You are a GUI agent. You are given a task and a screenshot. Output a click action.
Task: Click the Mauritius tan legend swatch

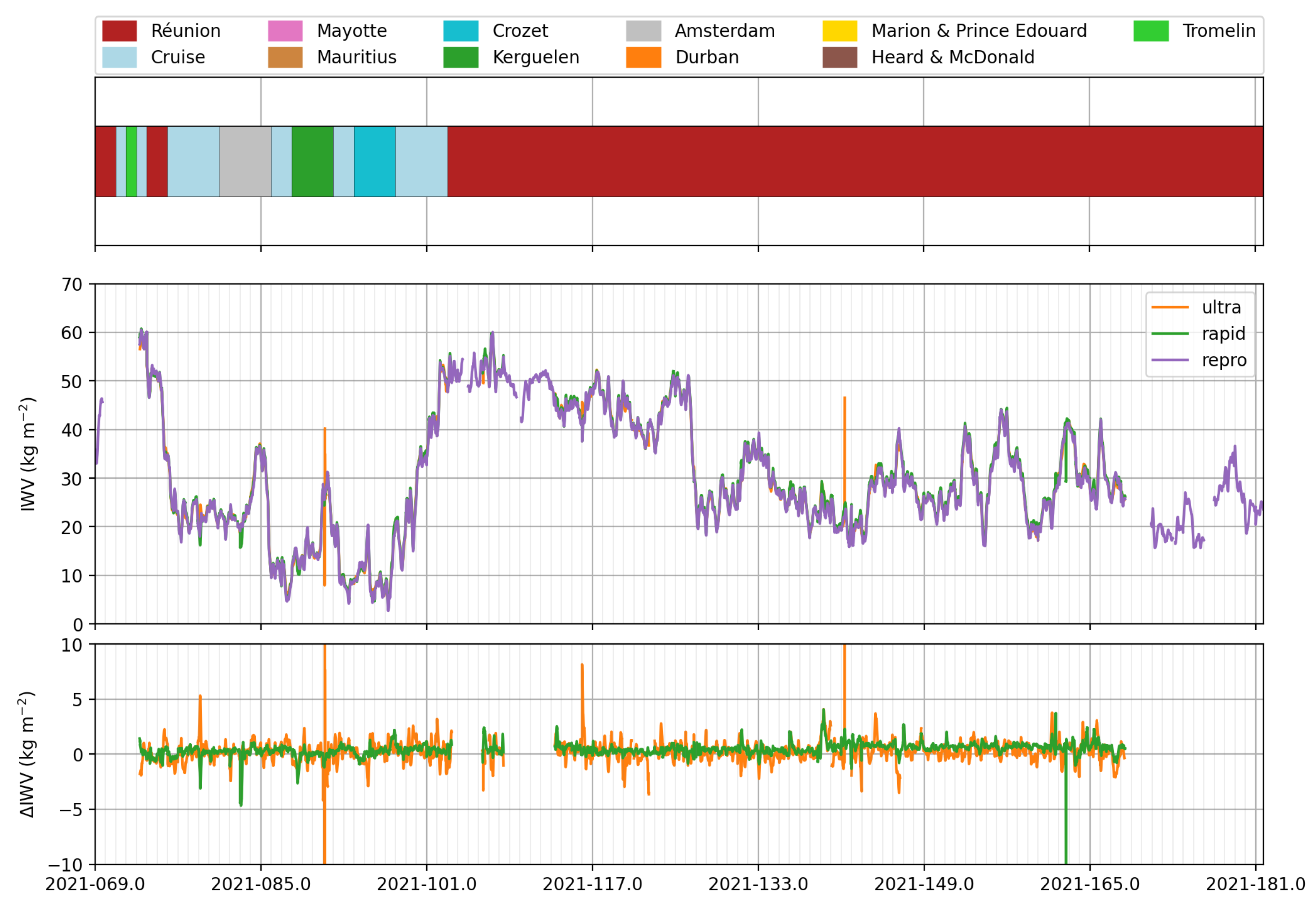(x=285, y=57)
